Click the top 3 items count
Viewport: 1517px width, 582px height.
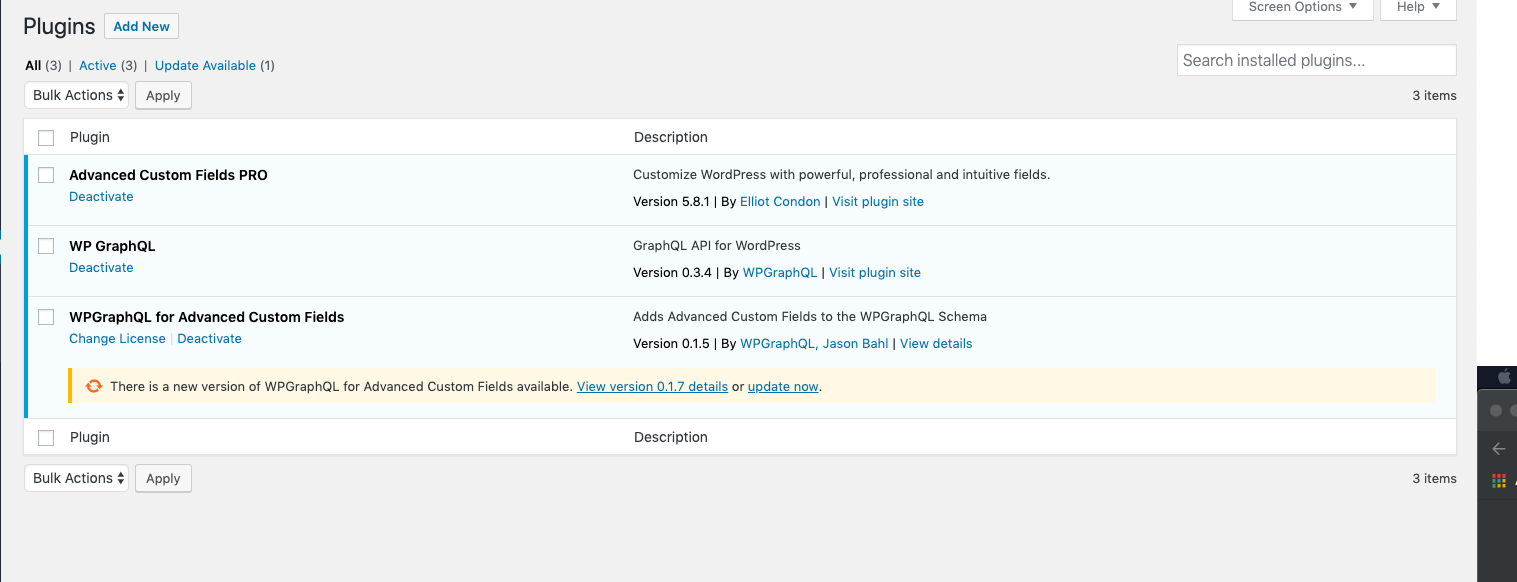tap(1434, 96)
